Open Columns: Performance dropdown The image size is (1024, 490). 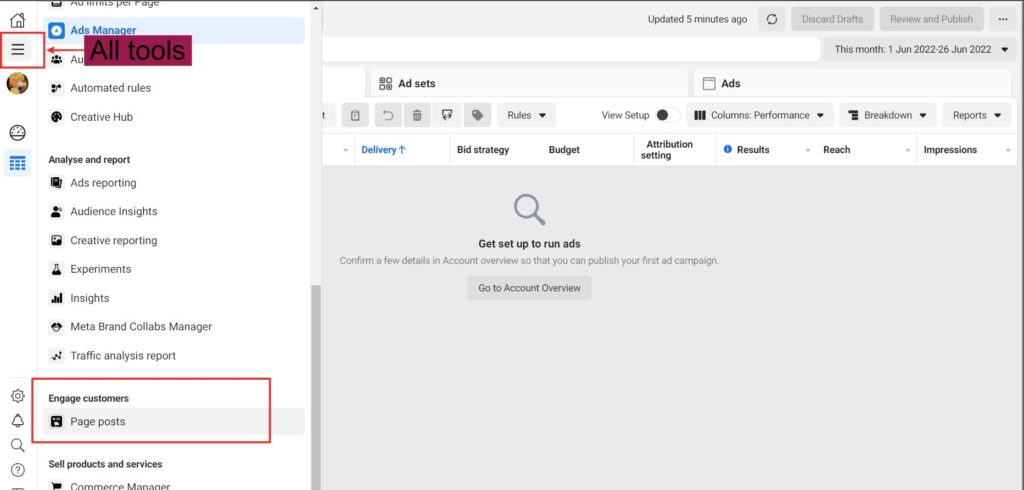[760, 116]
